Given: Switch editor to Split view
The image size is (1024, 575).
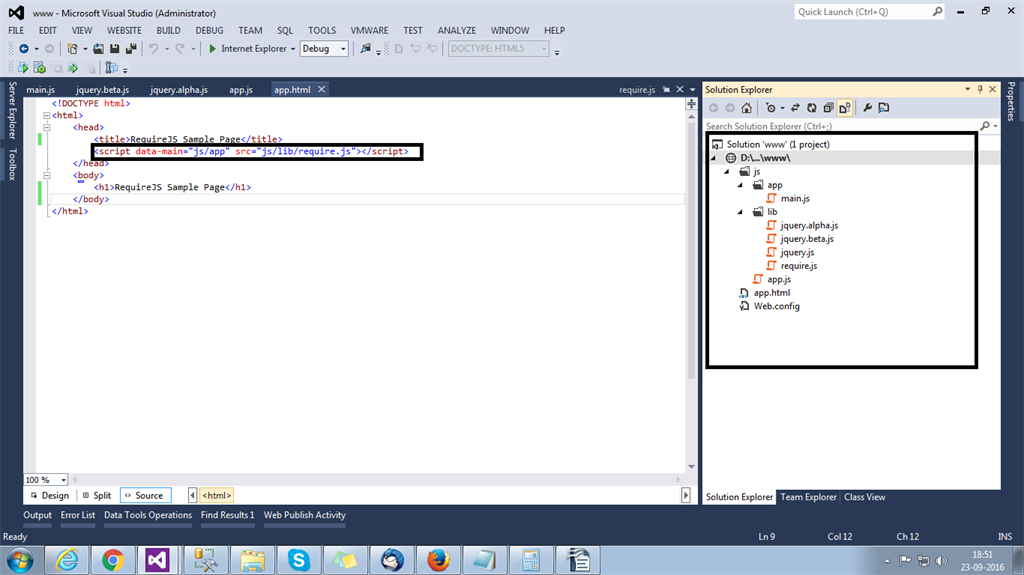Looking at the screenshot, I should pos(97,495).
